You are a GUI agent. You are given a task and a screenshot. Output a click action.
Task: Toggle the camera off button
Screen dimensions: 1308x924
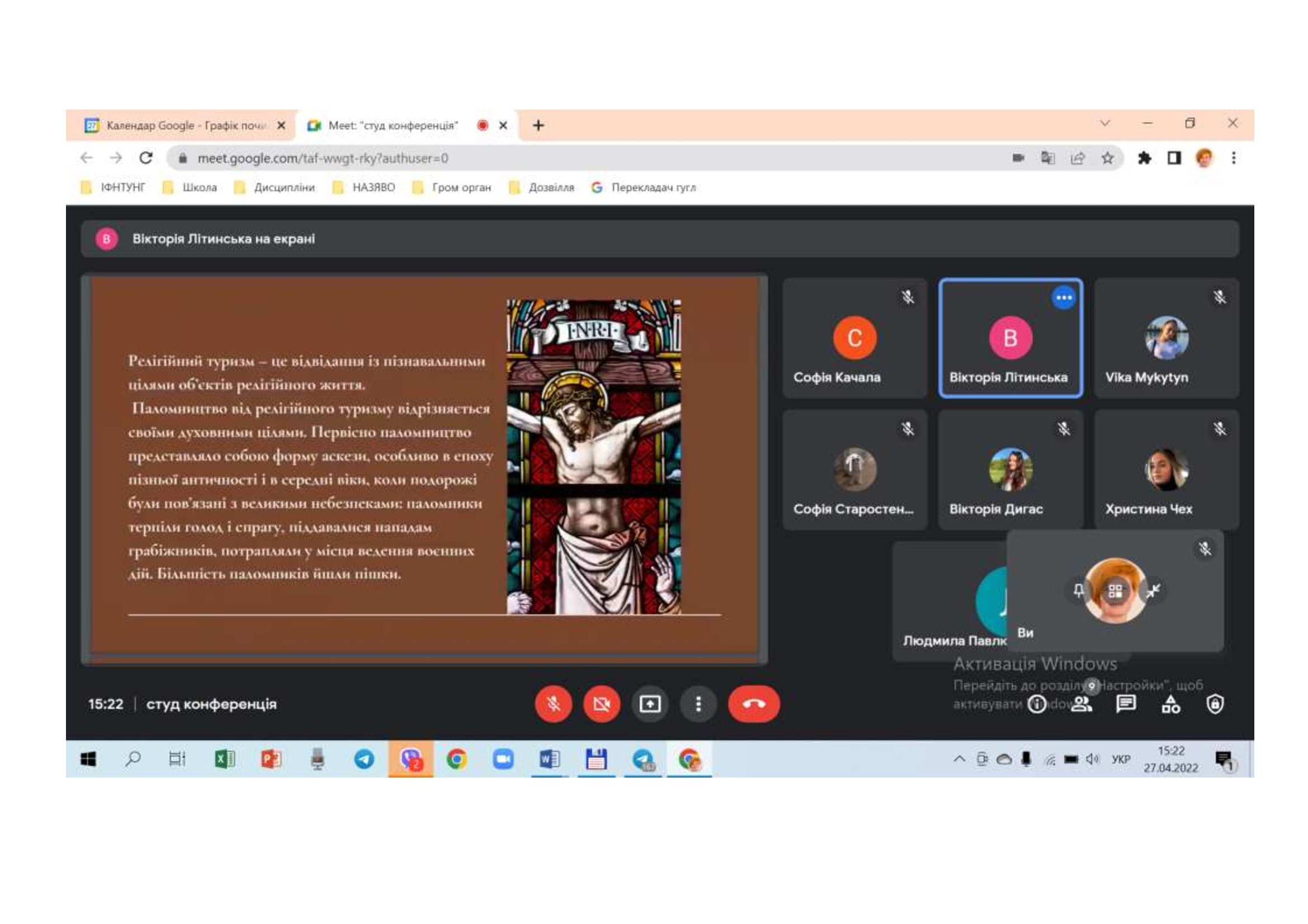coord(602,704)
